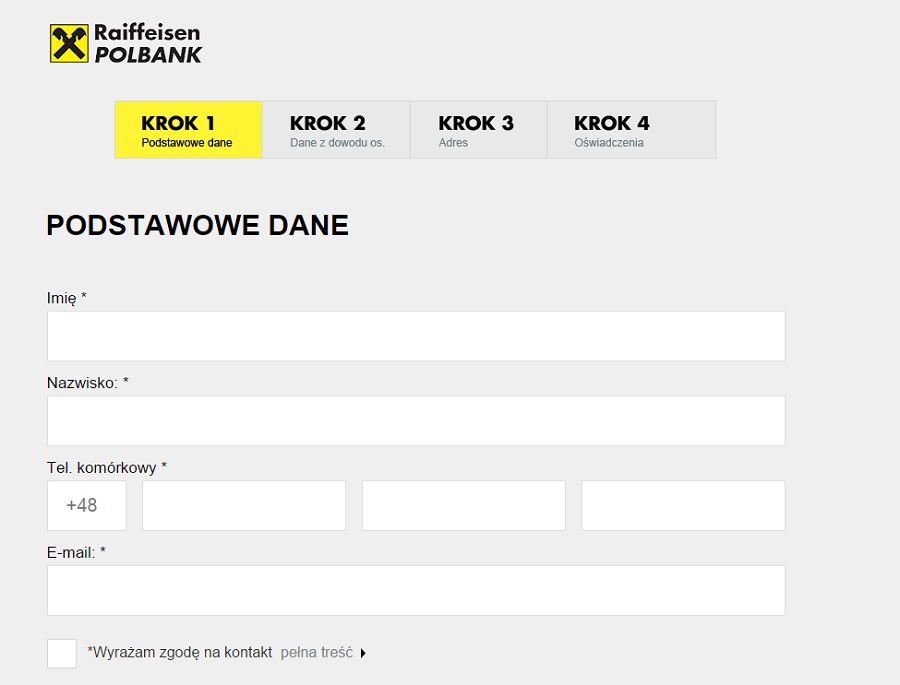Tick the contact consent checkbox

tap(62, 653)
